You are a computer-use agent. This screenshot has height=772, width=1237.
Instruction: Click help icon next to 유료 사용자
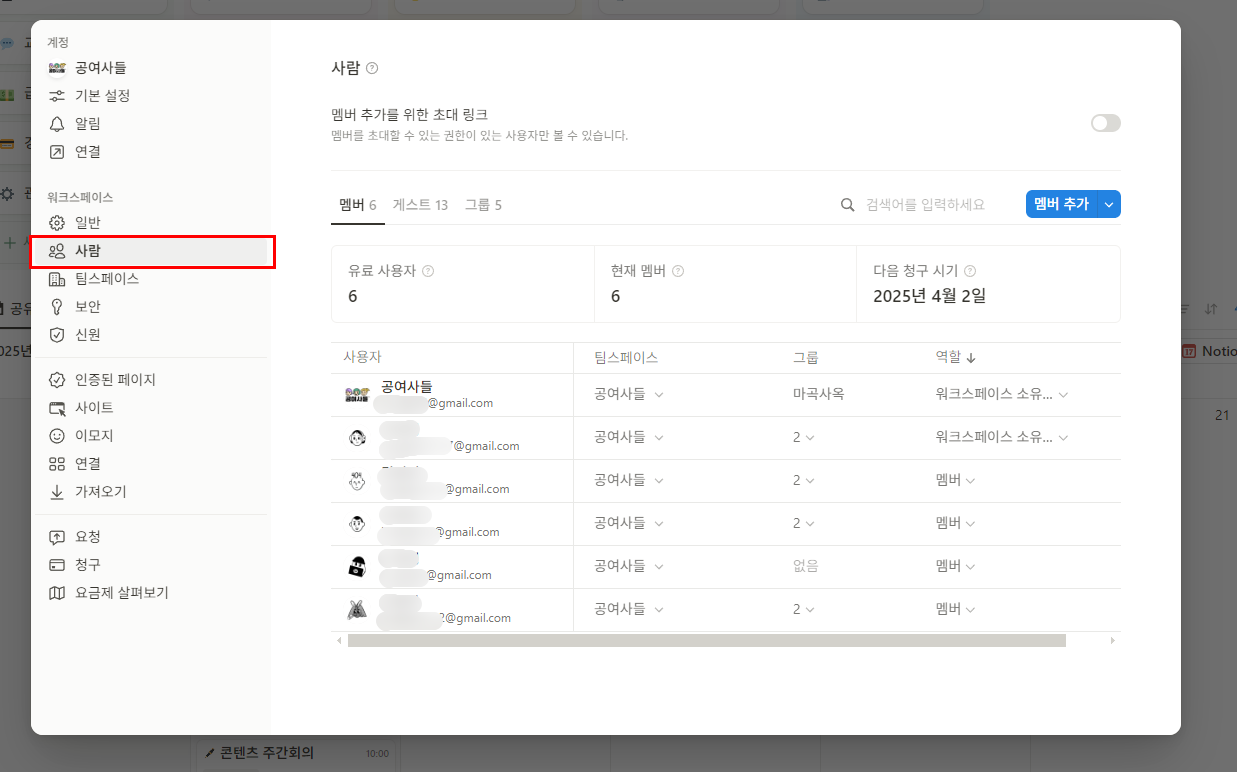pos(428,271)
